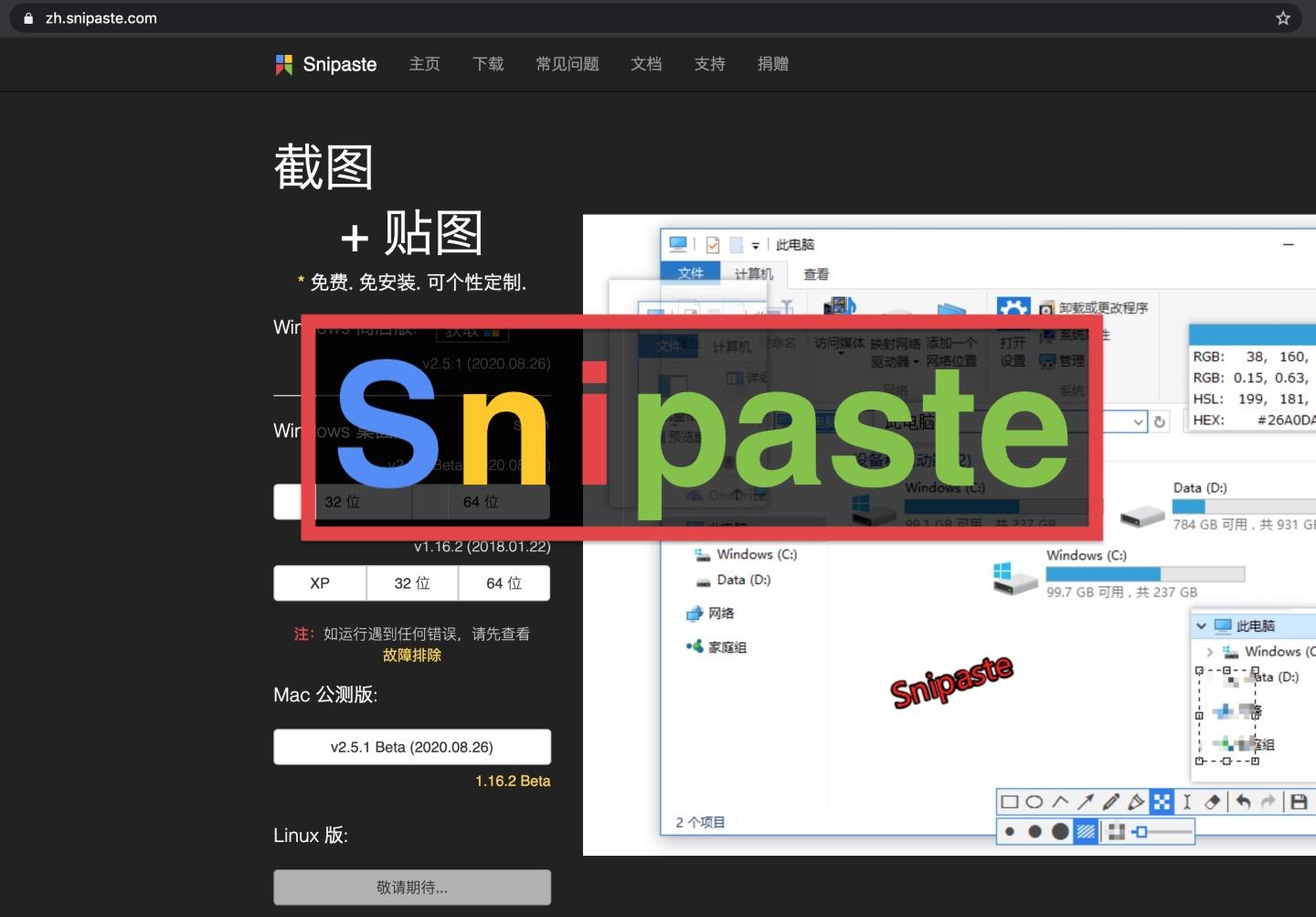The height and width of the screenshot is (917, 1316).
Task: Open the 故障排除 troubleshooting link
Action: coord(412,656)
